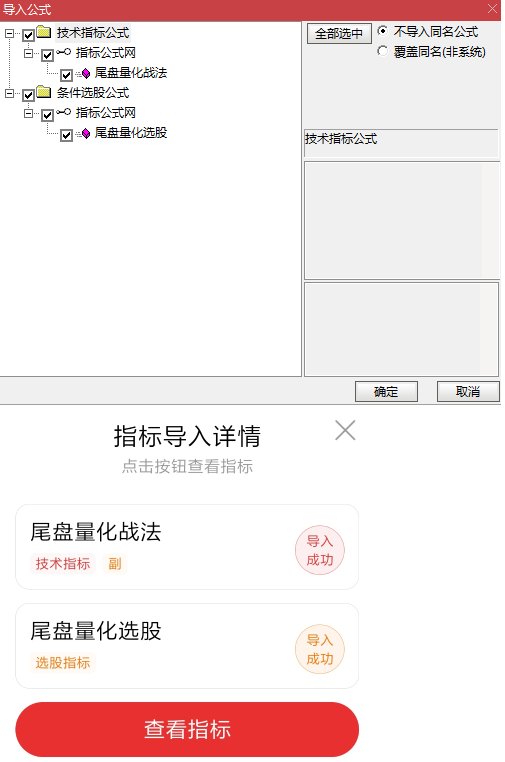505x762 pixels.
Task: Collapse 指标公式网 under 技术指标公式
Action: pyautogui.click(x=29, y=53)
